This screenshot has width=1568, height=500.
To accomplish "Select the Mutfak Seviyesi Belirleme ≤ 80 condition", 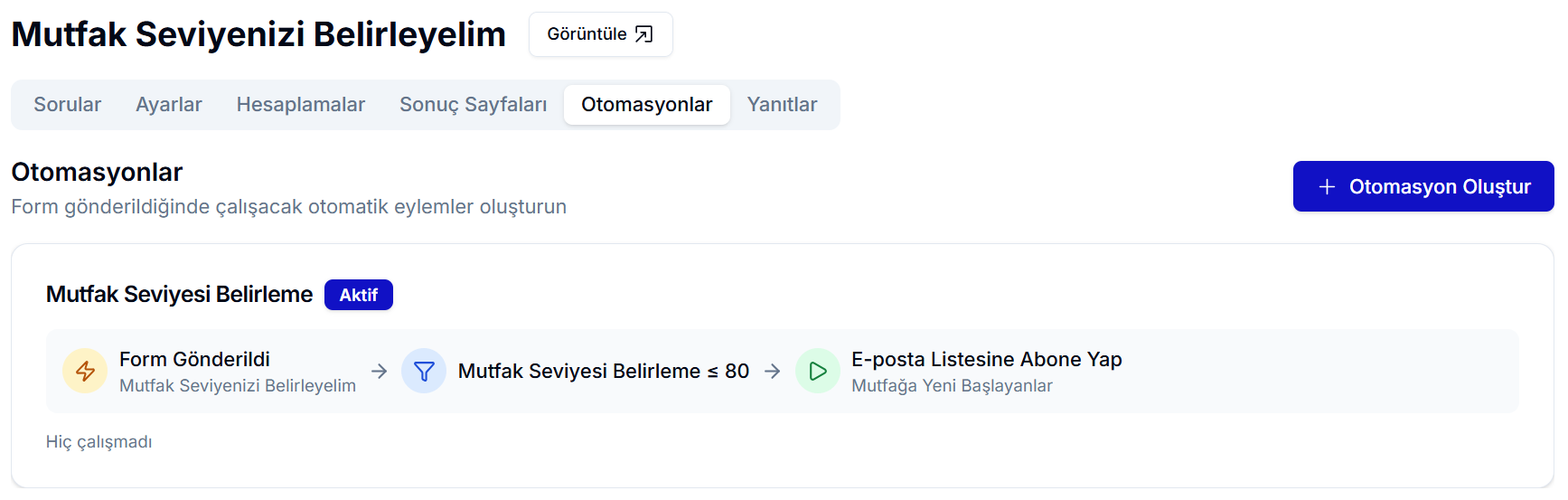I will [603, 372].
